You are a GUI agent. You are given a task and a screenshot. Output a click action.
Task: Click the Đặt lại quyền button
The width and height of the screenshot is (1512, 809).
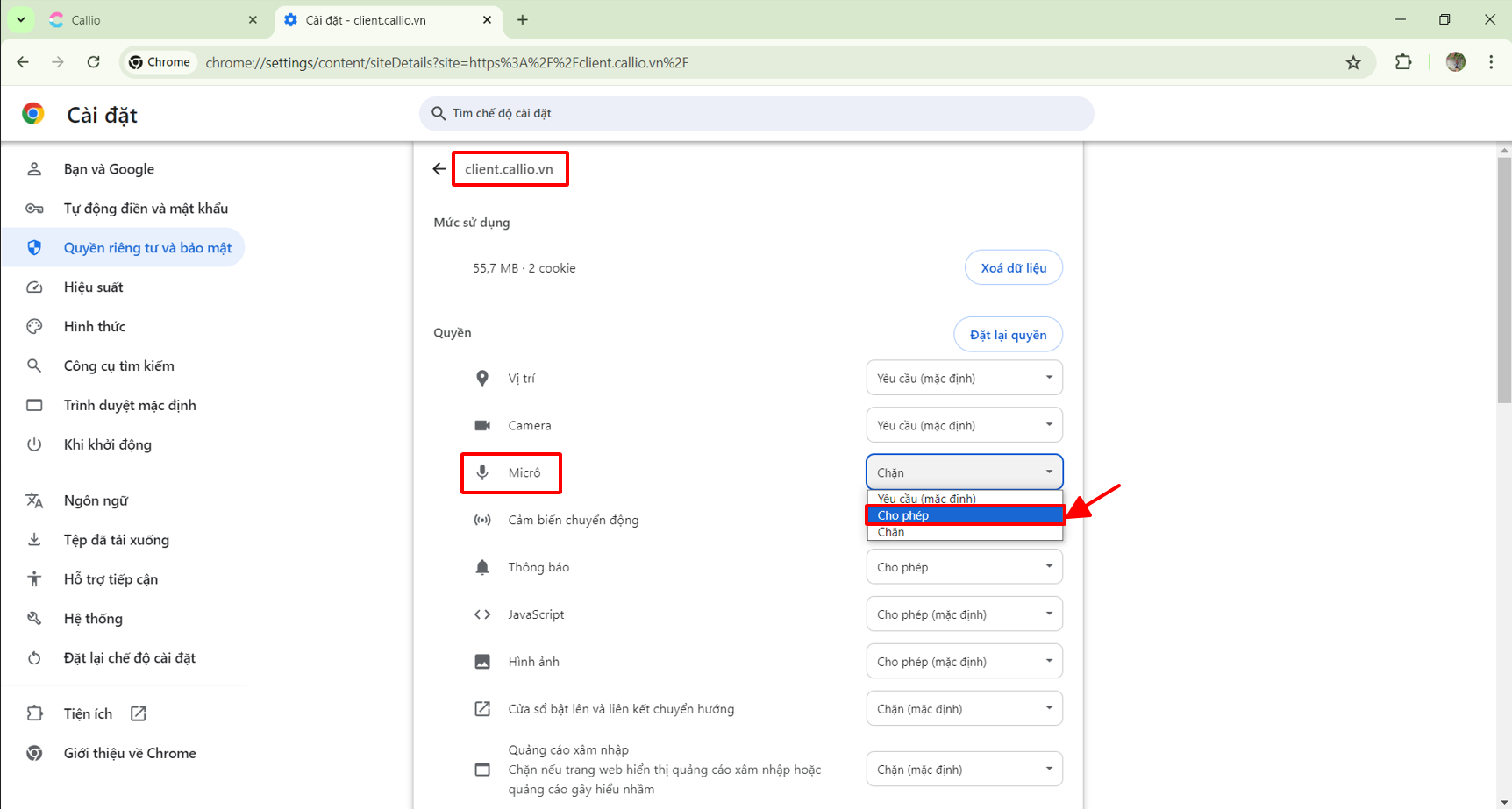point(1008,335)
